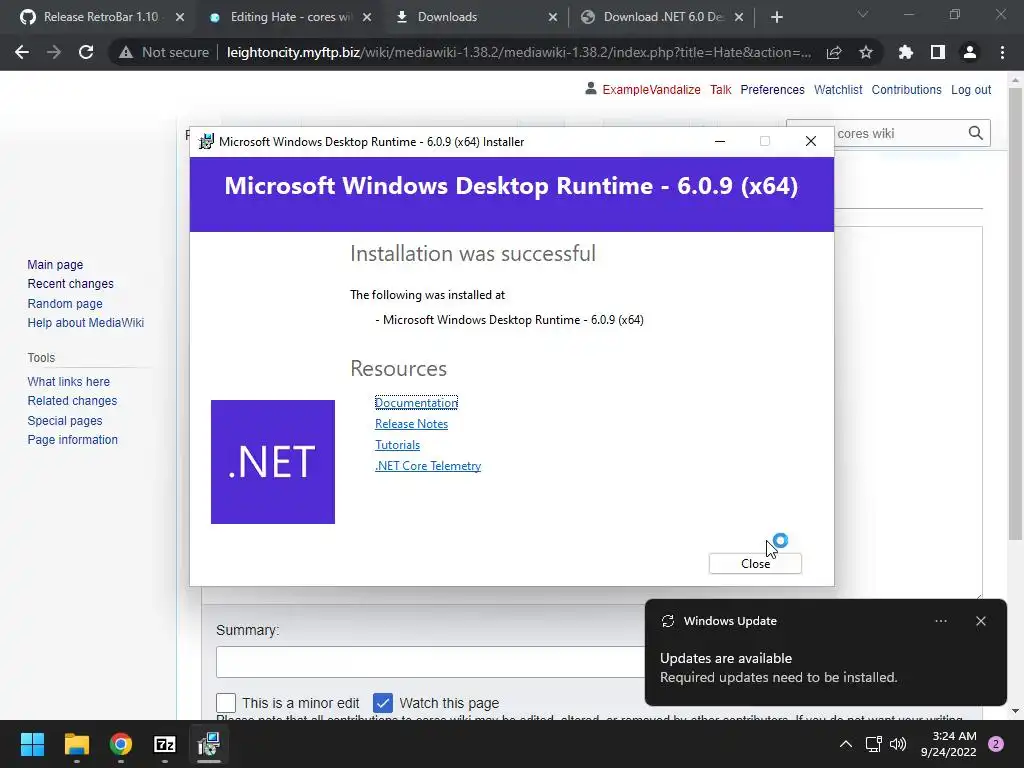This screenshot has width=1024, height=768.
Task: Open the Release Notes link
Action: (411, 423)
